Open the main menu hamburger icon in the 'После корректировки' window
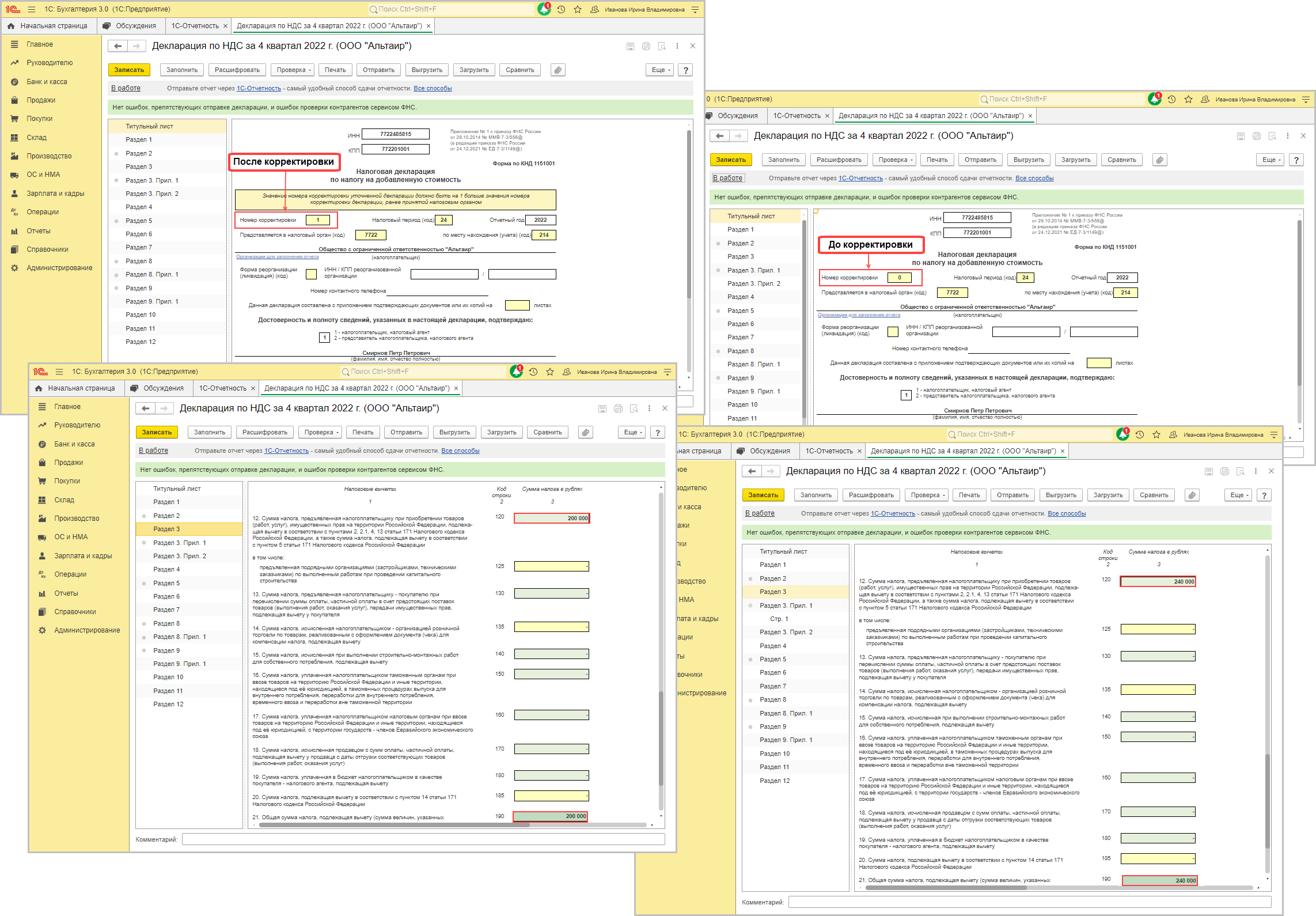 pos(32,9)
